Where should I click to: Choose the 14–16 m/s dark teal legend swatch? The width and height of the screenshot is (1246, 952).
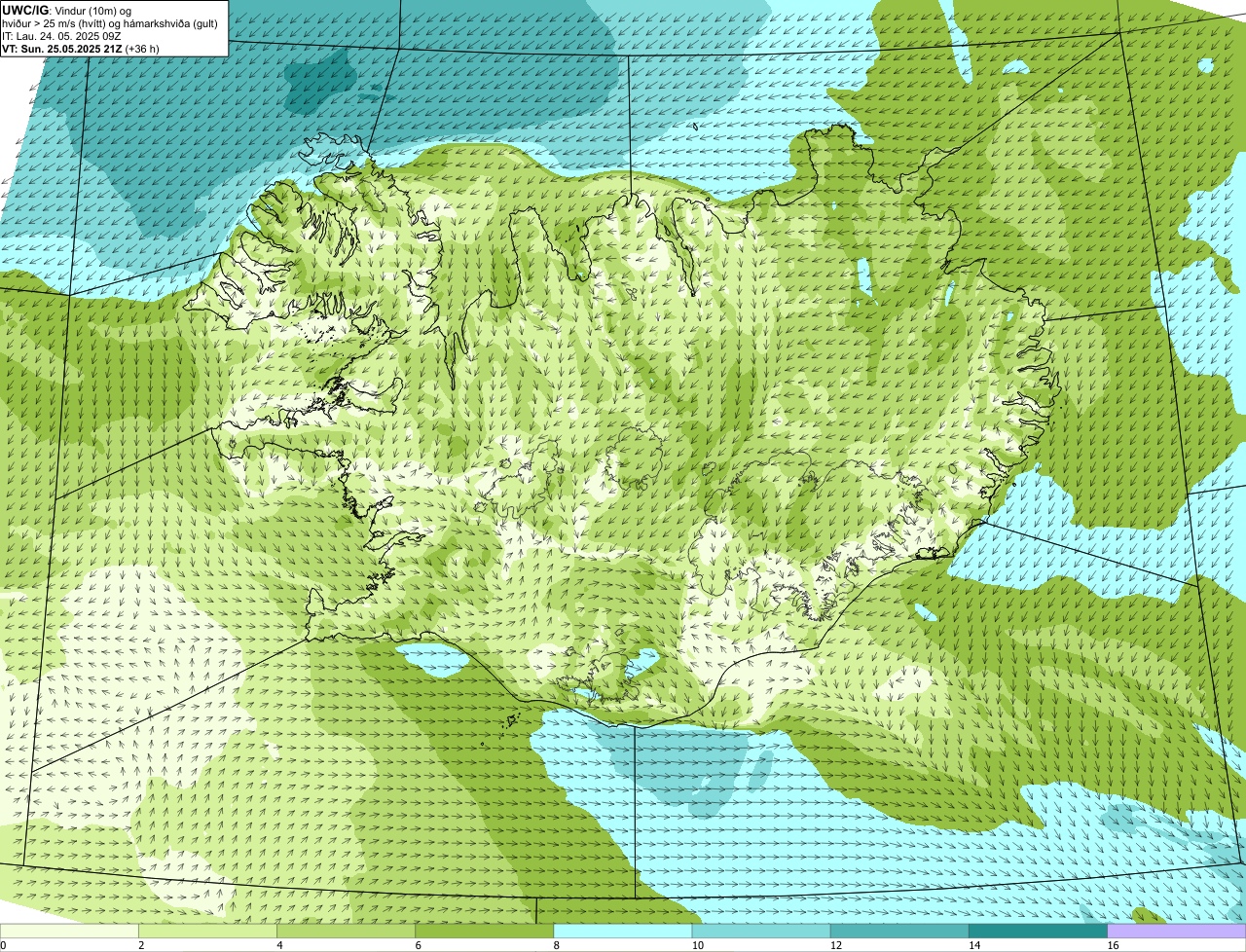coord(1039,931)
